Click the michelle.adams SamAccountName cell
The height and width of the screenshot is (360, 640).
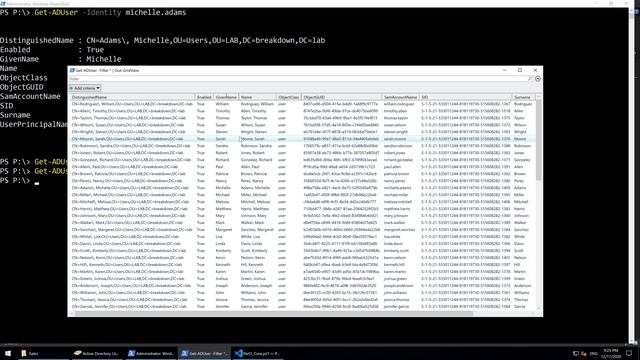point(398,188)
